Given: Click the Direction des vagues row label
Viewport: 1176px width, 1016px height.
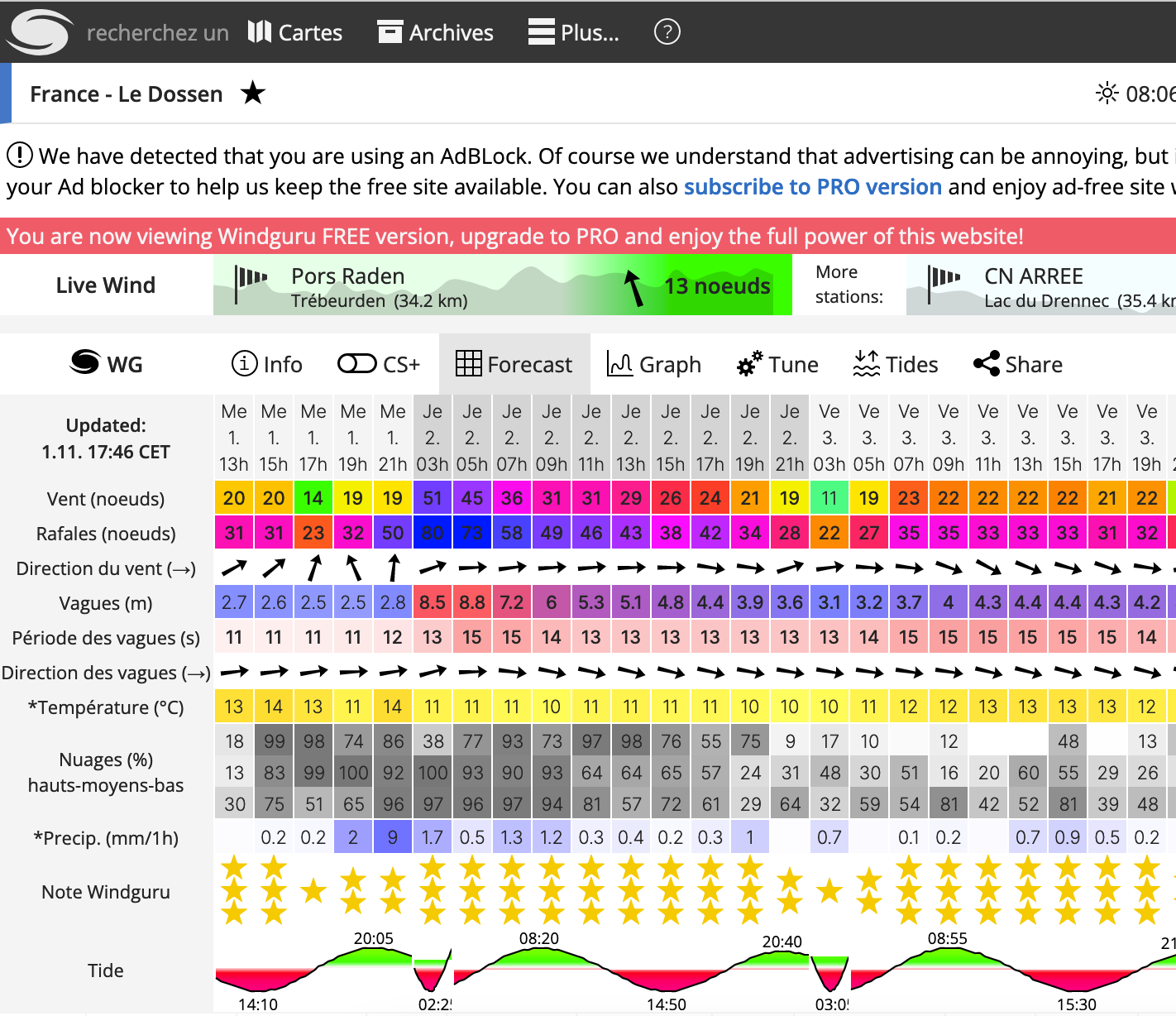Looking at the screenshot, I should tap(106, 673).
